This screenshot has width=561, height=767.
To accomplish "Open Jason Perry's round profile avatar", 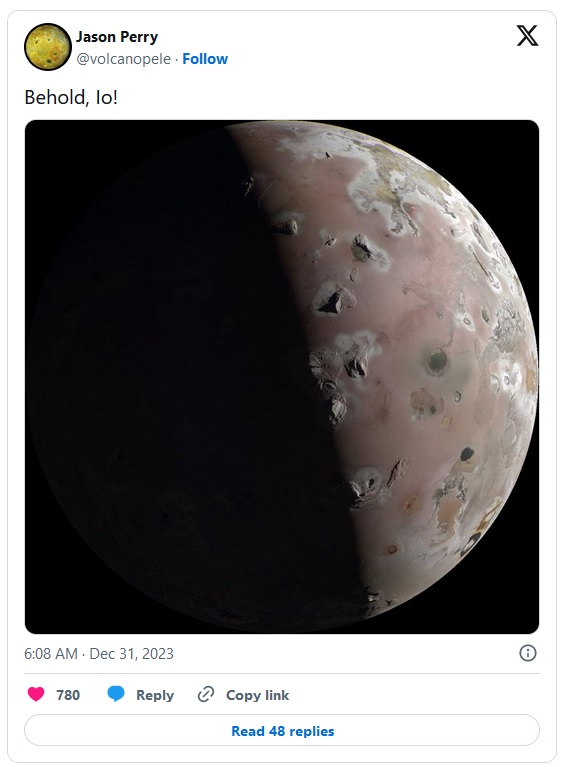I will pyautogui.click(x=48, y=47).
